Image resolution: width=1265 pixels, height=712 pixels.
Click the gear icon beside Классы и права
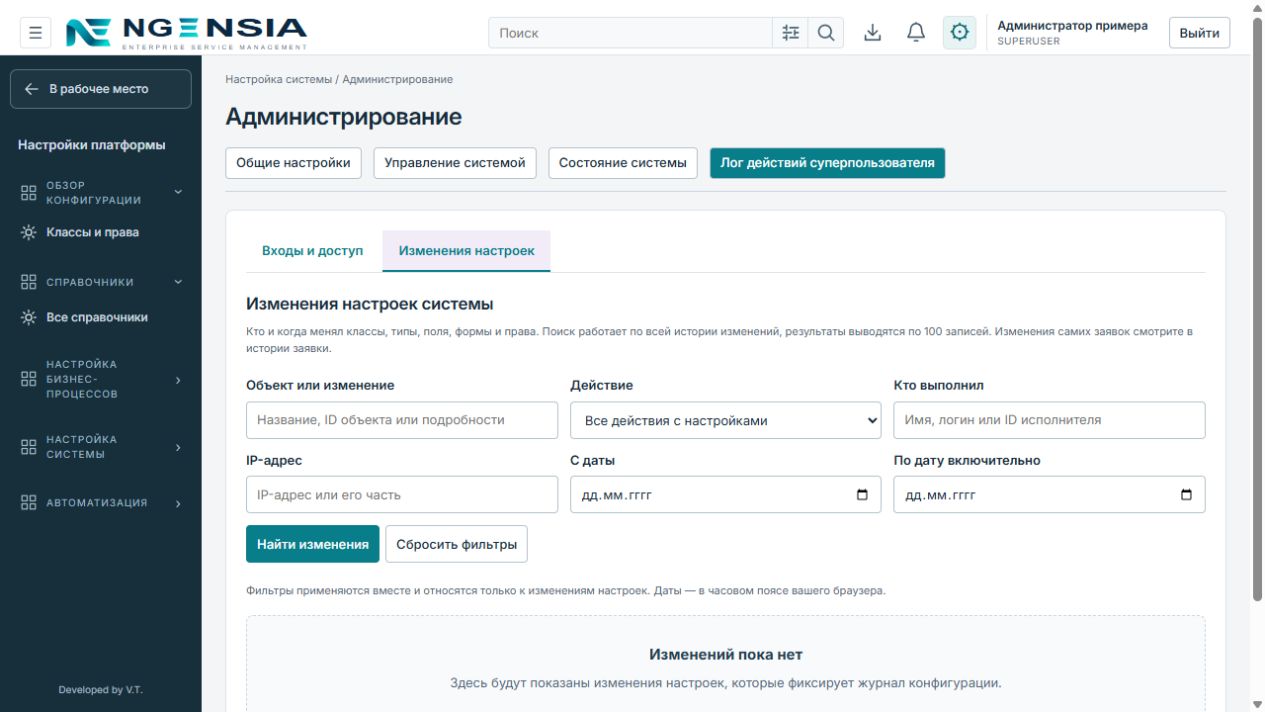click(x=28, y=232)
